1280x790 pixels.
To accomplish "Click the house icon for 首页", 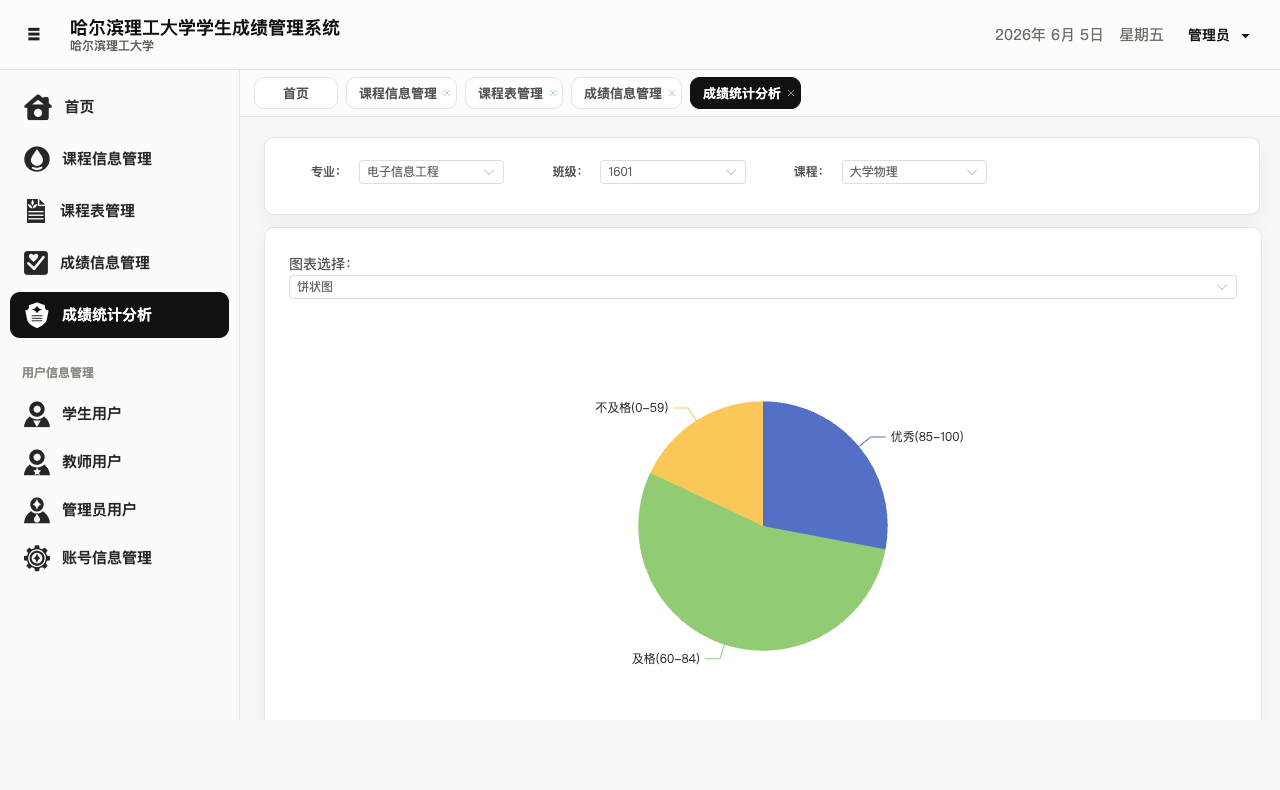I will coord(38,107).
